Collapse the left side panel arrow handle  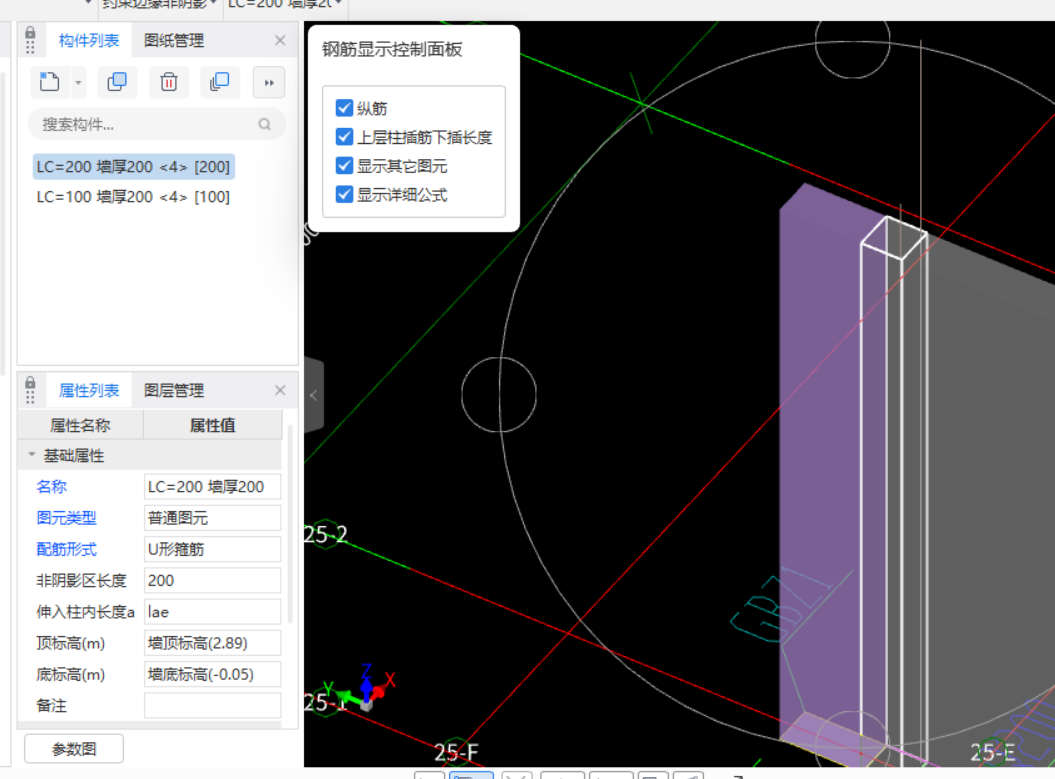click(314, 396)
